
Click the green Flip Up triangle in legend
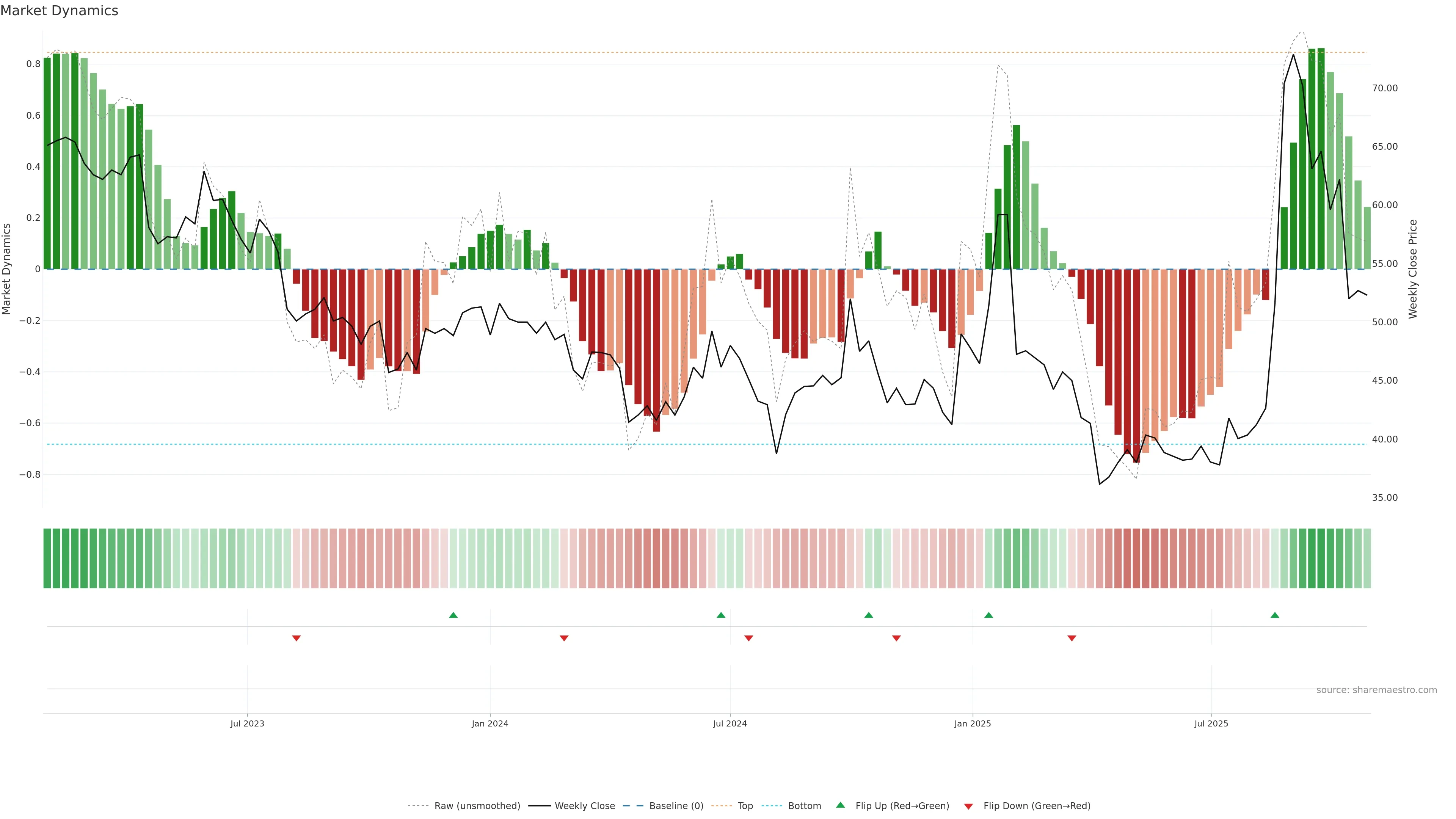tap(840, 805)
